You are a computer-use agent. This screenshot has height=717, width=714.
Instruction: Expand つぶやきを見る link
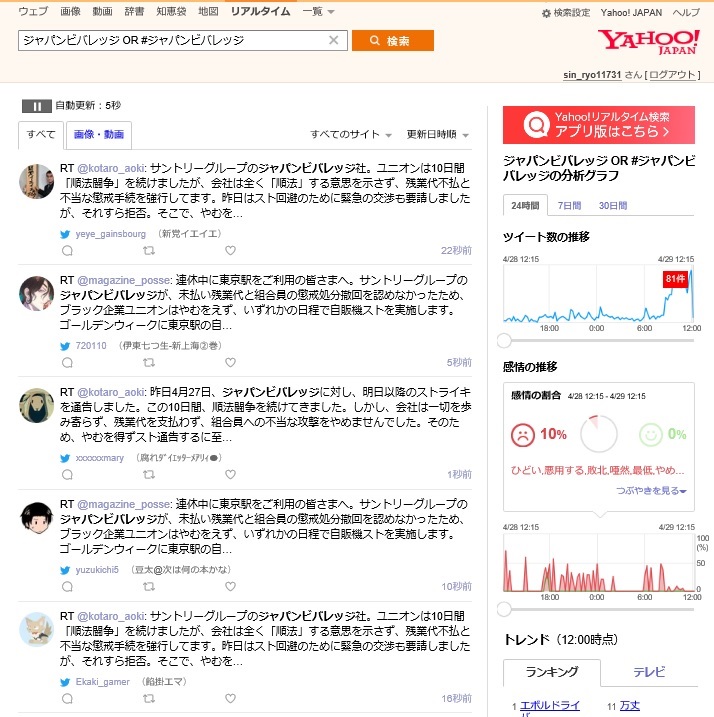pyautogui.click(x=651, y=491)
